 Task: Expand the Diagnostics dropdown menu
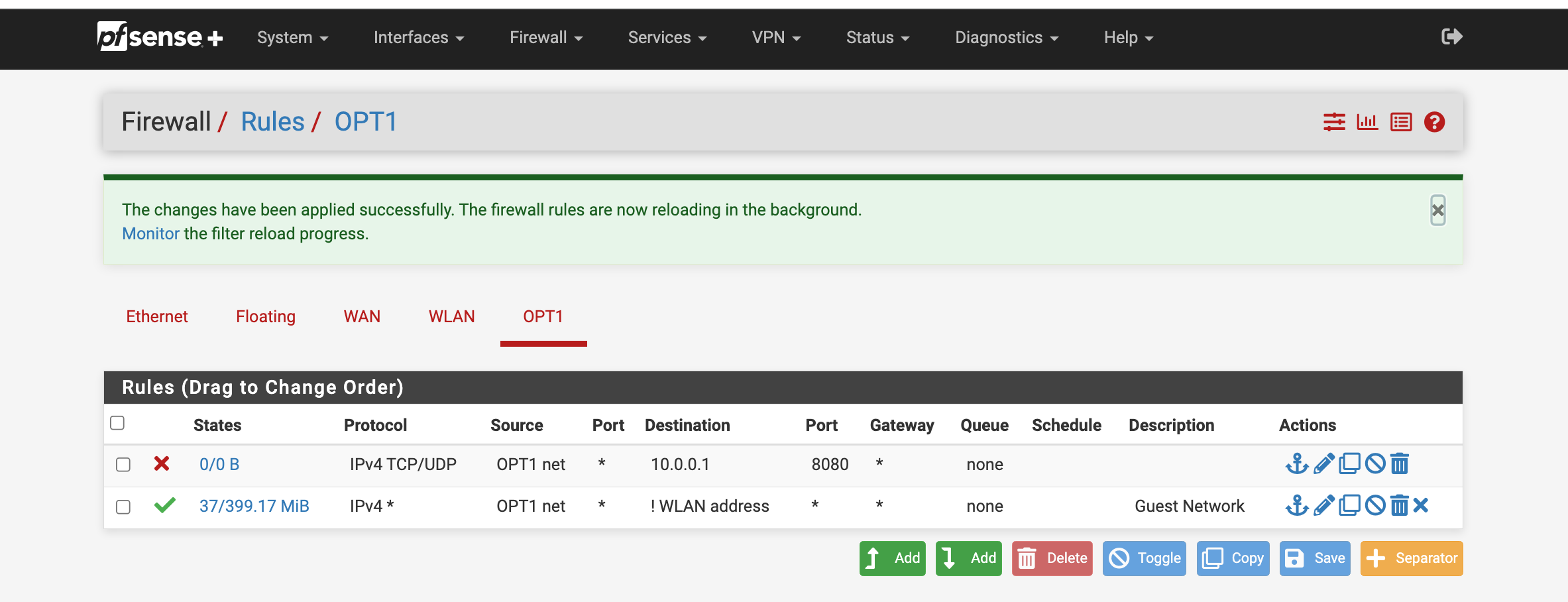1006,38
